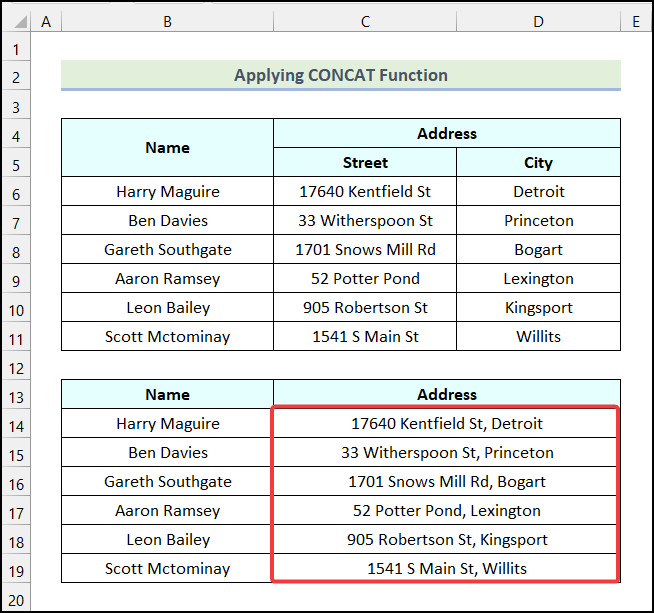Click the 'Applying CONCAT Function' title cell
This screenshot has width=654, height=613.
pyautogui.click(x=341, y=75)
